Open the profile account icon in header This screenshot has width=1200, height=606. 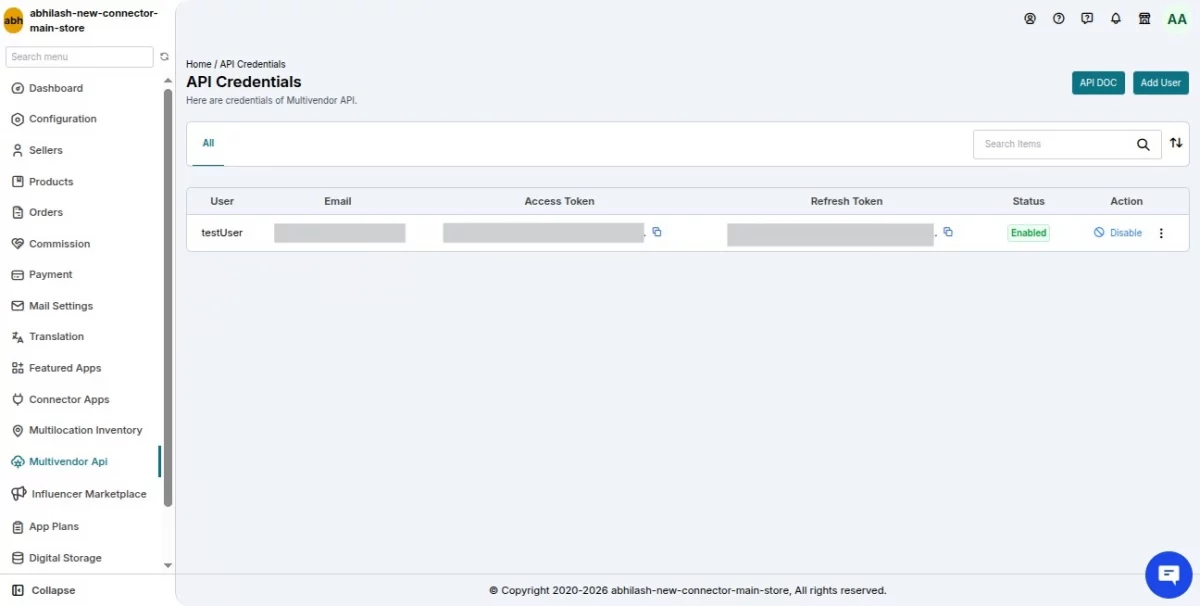1030,19
